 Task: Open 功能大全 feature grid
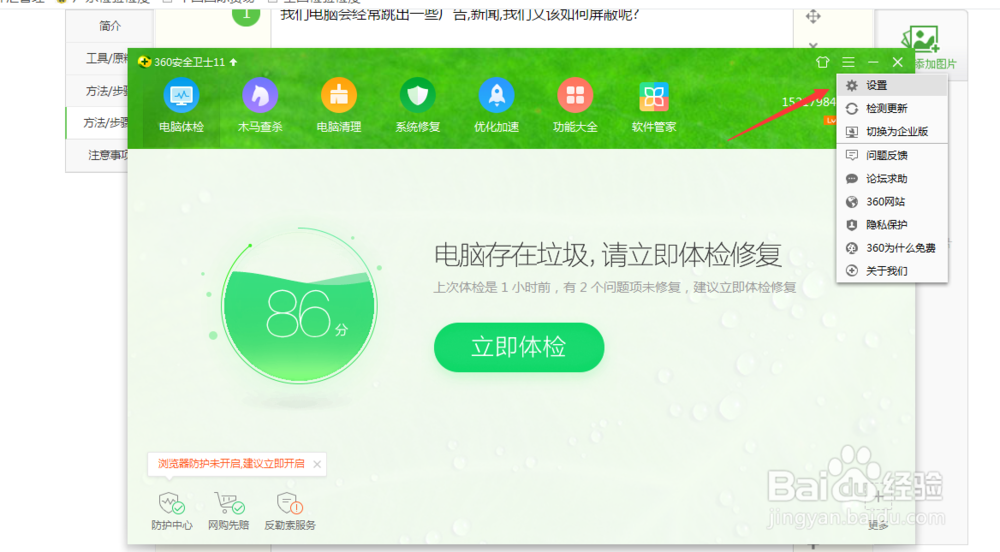pos(575,106)
